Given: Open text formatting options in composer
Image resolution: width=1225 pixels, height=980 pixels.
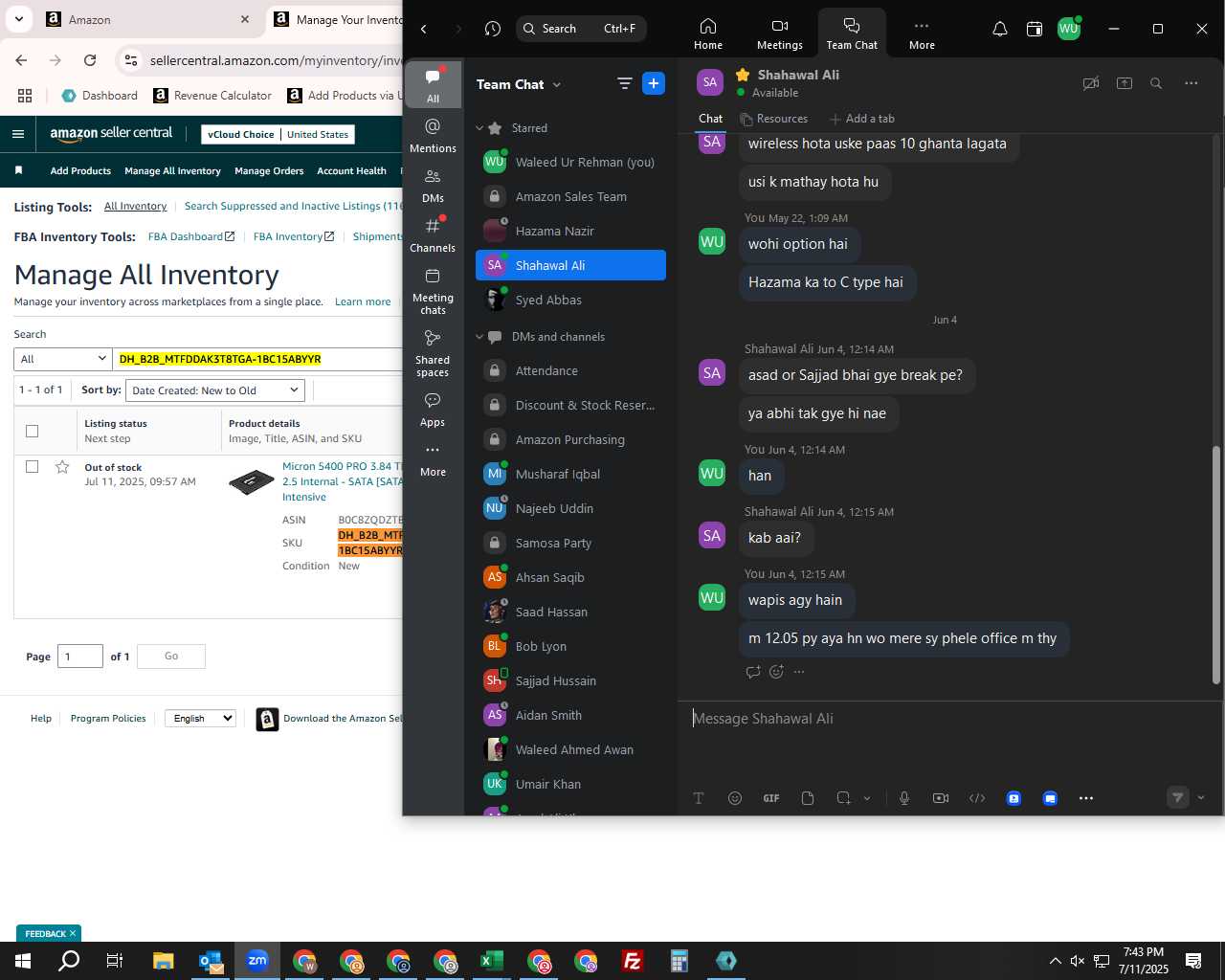Looking at the screenshot, I should (x=699, y=798).
